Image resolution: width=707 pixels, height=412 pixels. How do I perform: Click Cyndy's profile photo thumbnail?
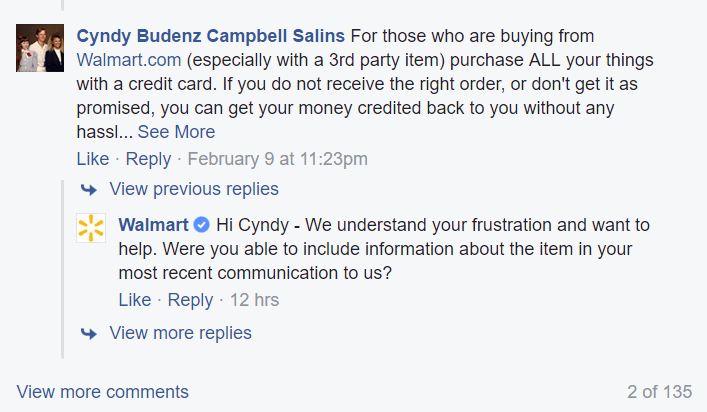41,48
